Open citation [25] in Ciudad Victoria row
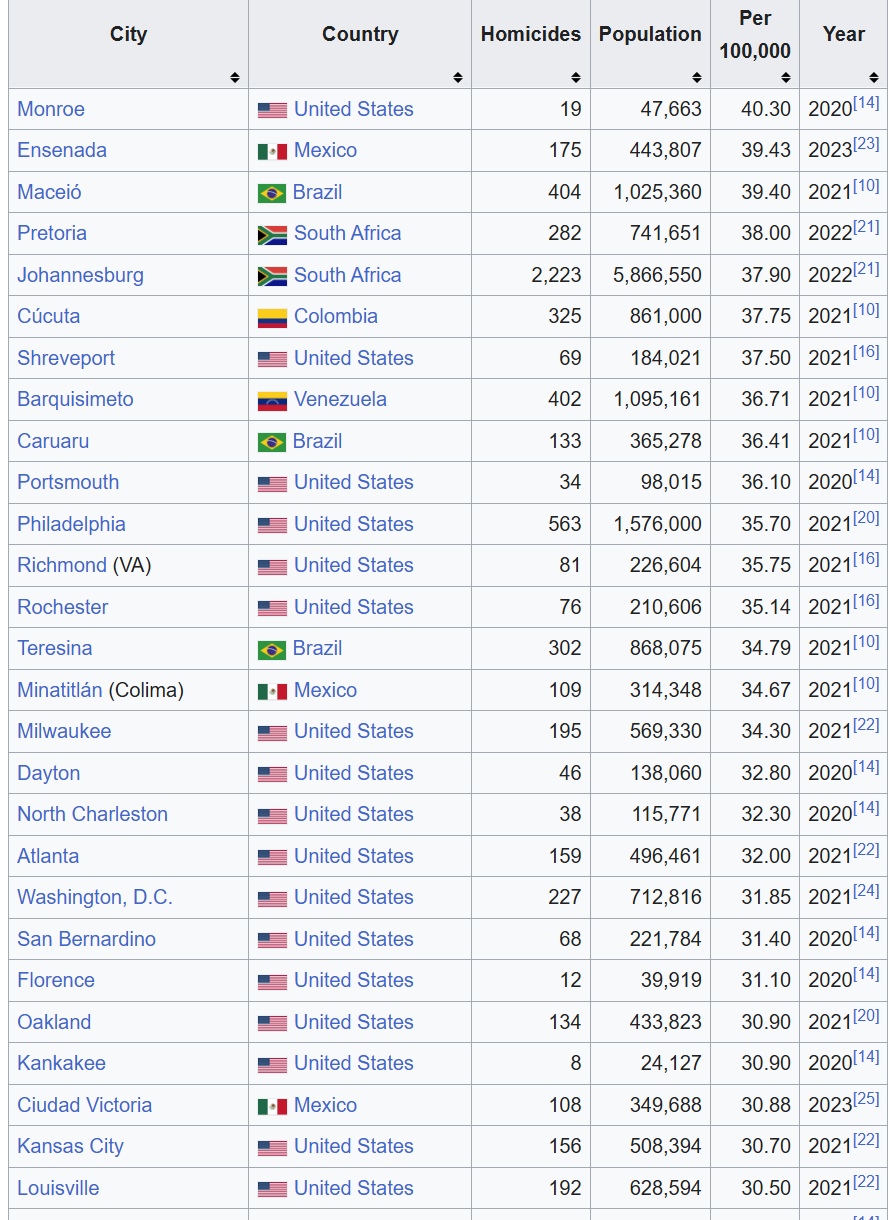 point(866,1099)
